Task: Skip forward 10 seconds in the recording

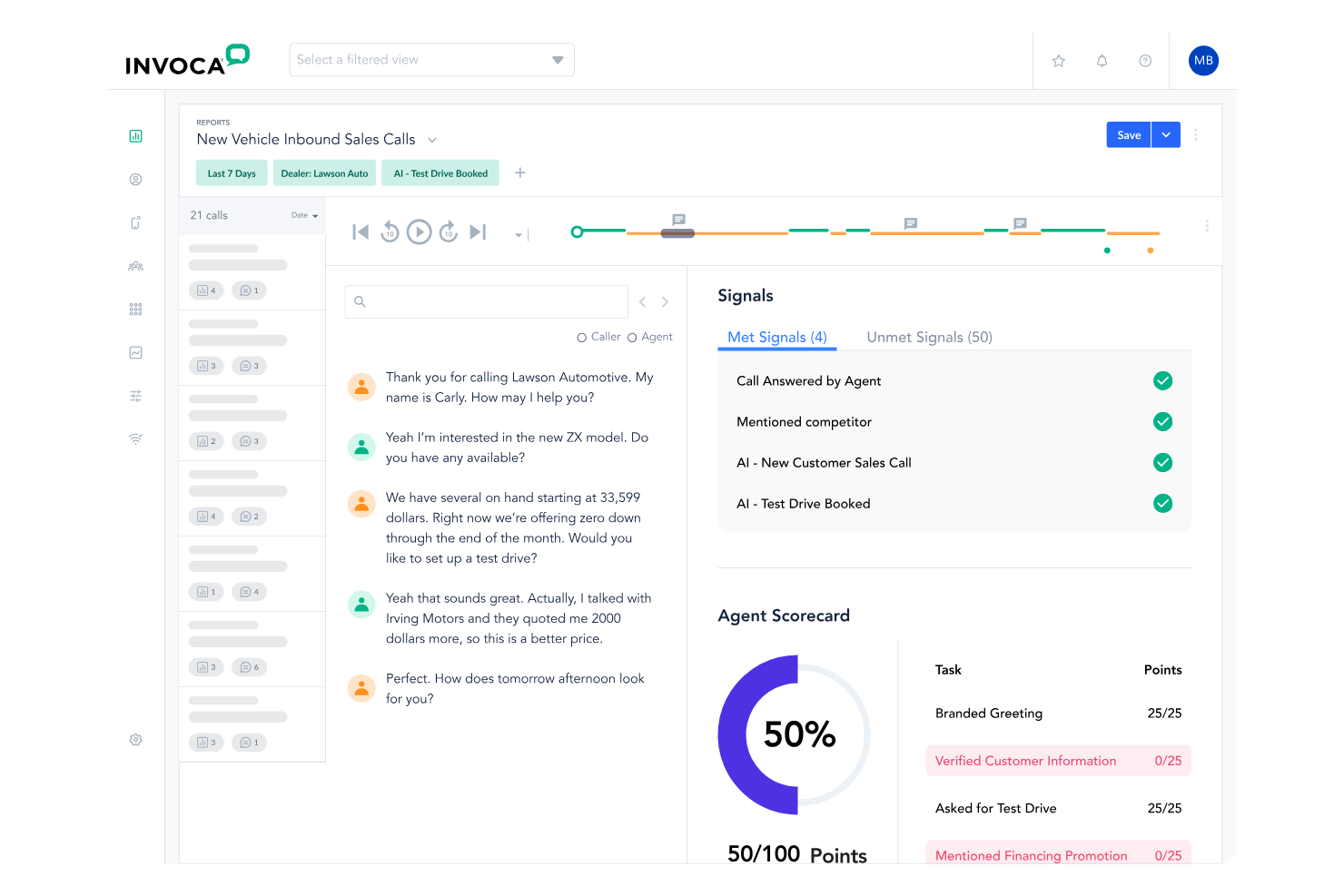Action: 449,231
